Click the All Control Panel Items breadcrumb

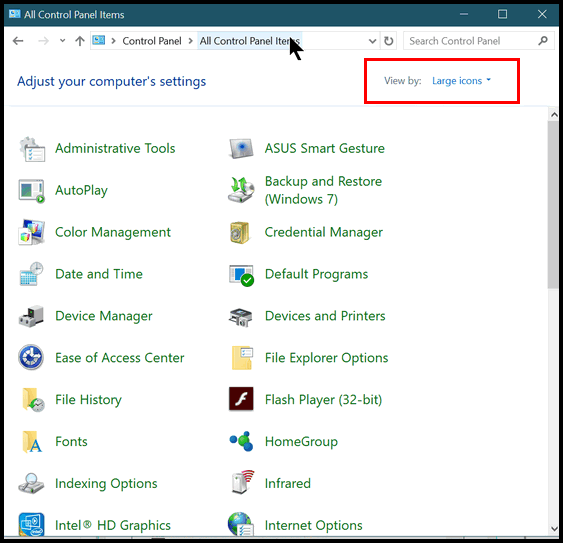(250, 41)
